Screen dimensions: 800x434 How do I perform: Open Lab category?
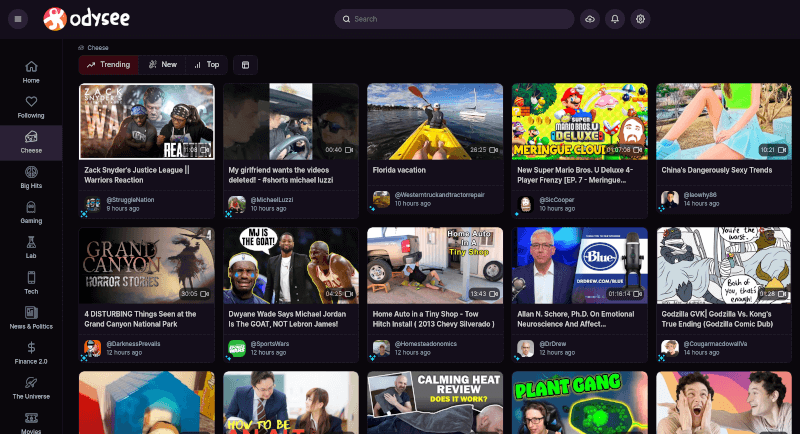tap(31, 248)
